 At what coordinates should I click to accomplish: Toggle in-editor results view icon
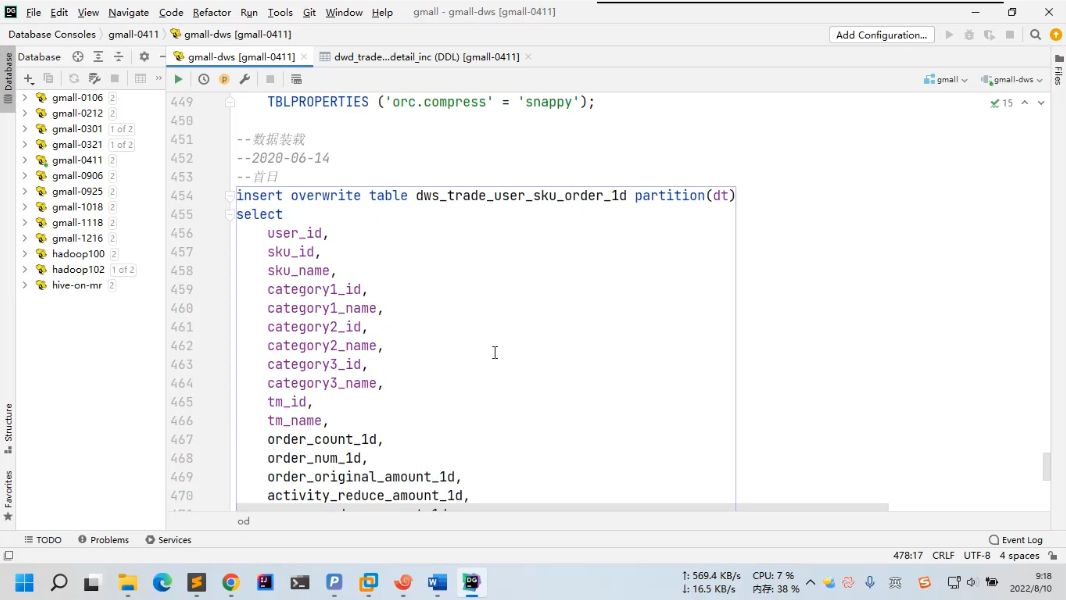[296, 79]
